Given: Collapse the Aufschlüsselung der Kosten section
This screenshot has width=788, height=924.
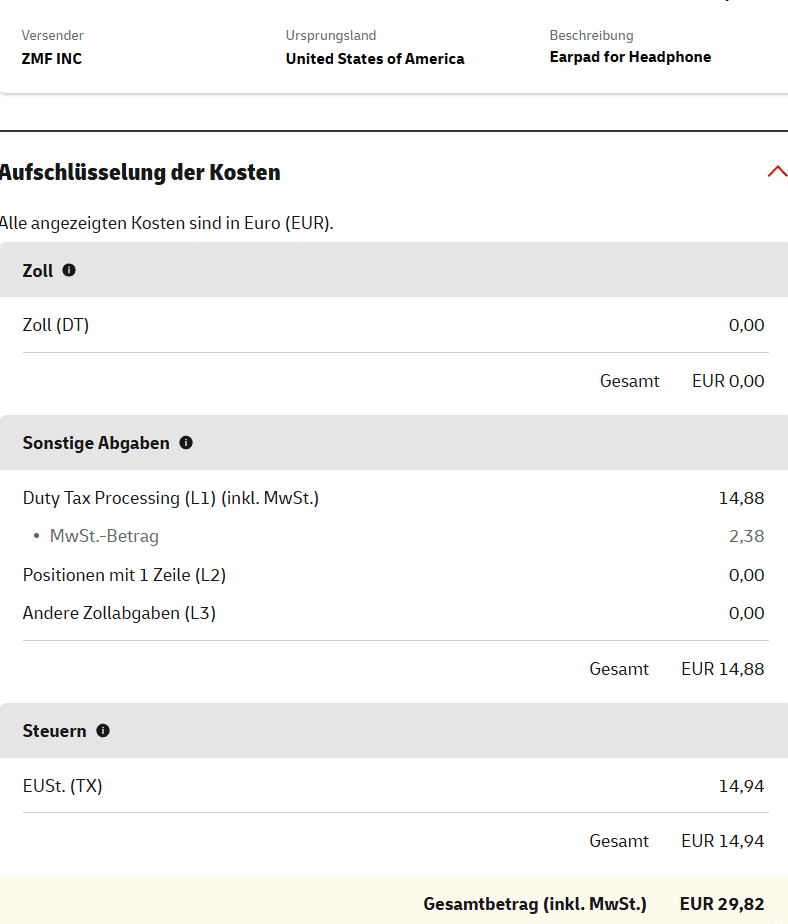Looking at the screenshot, I should (x=777, y=172).
